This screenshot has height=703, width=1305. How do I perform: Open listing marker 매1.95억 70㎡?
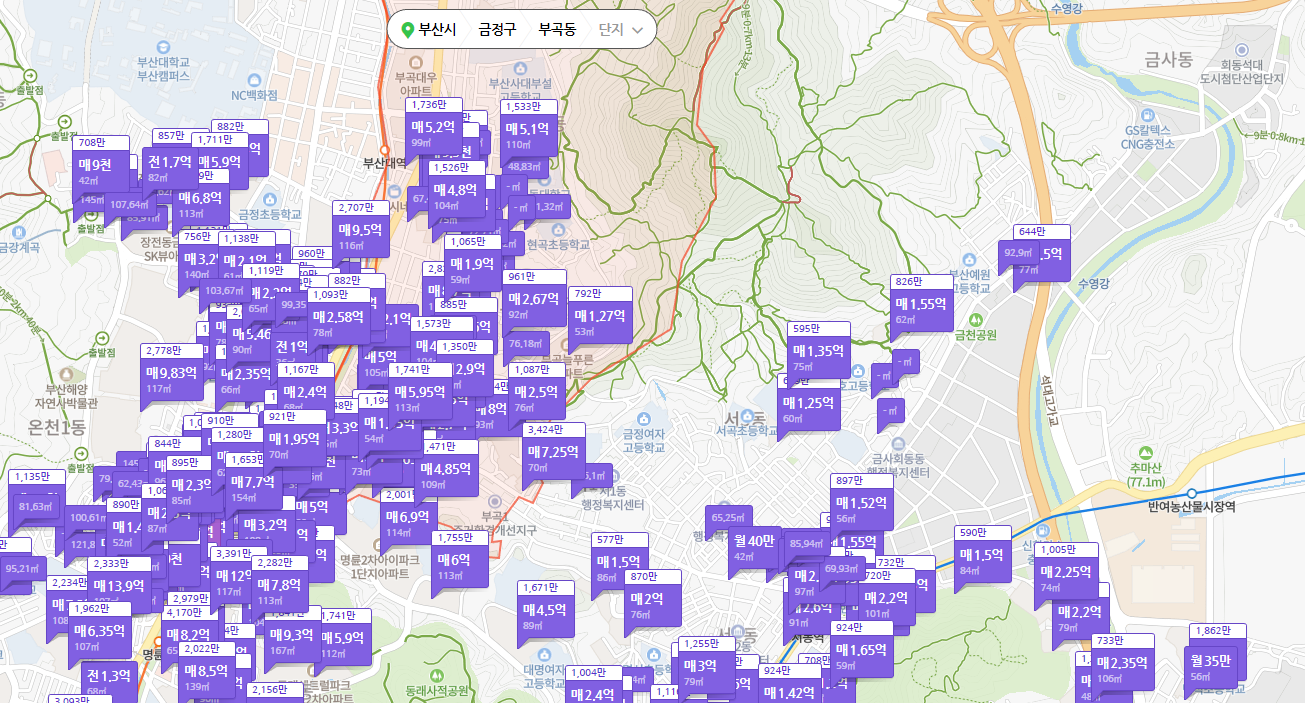294,442
